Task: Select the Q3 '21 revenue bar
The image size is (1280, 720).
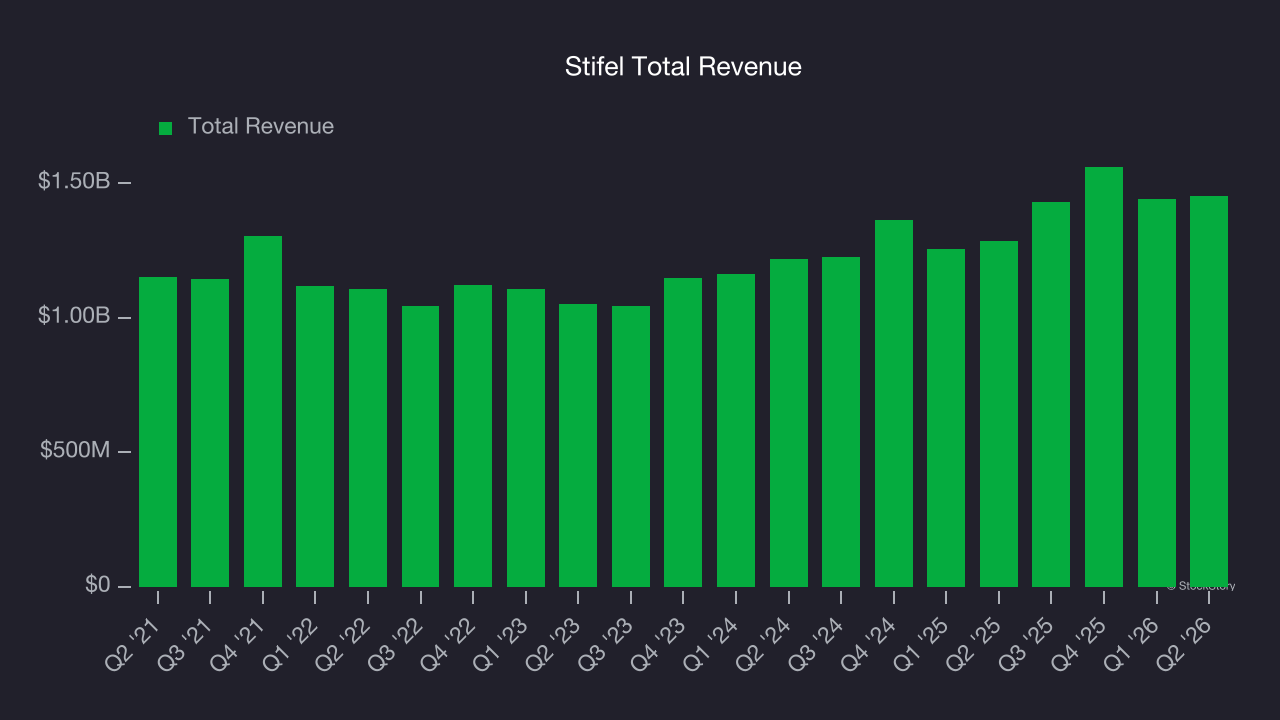Action: (210, 433)
